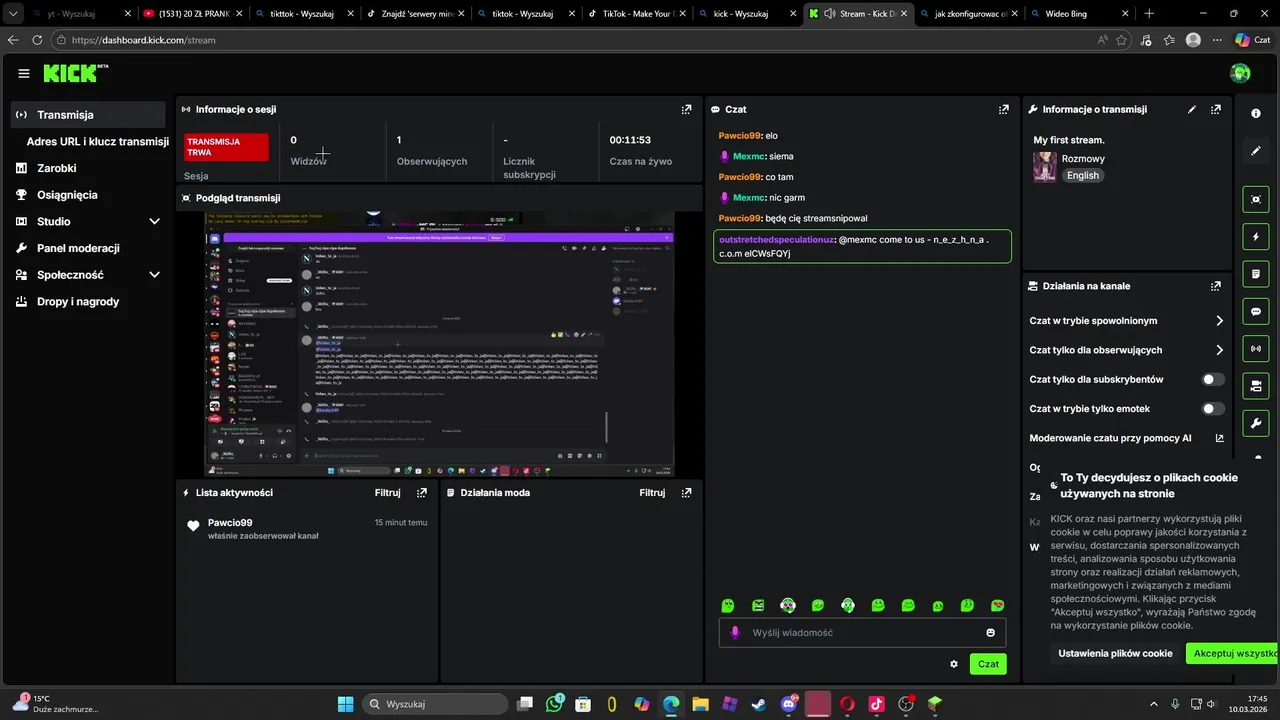Click the taskbar Wyszukaj search box

[x=434, y=704]
